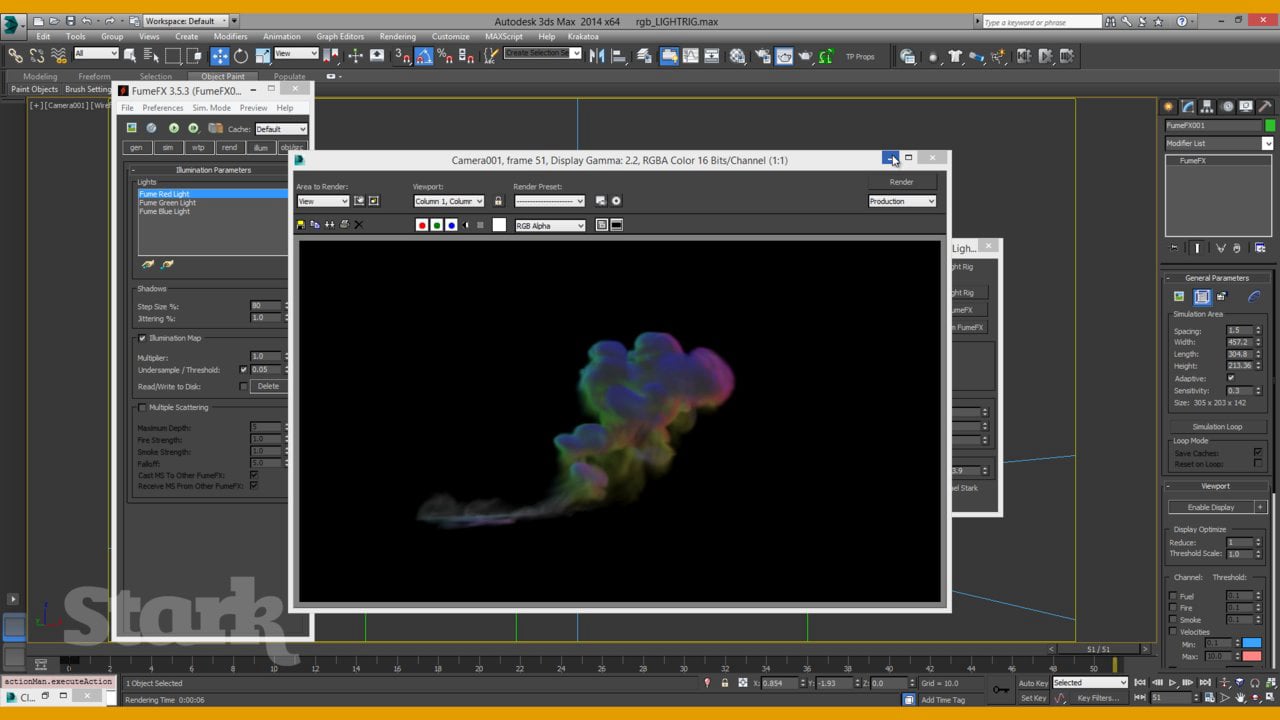Toggle the Illumination Map checkbox
Screen dimensions: 1280x720
142,338
